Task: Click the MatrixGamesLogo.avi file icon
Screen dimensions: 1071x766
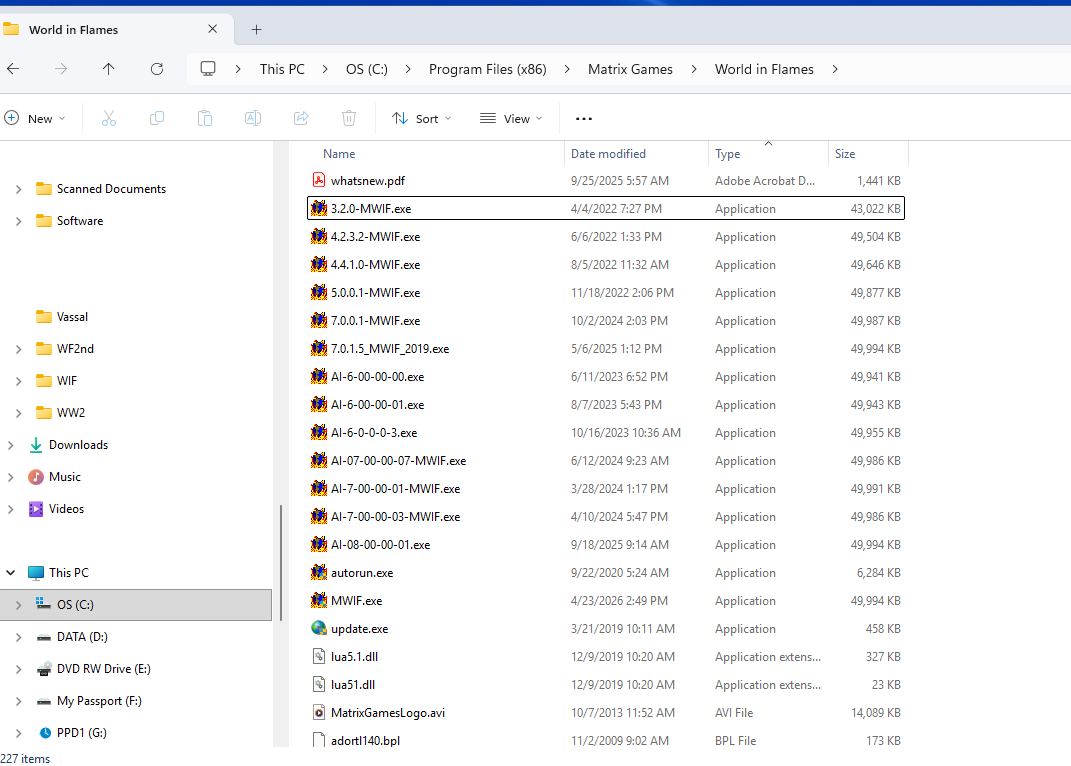Action: click(318, 712)
